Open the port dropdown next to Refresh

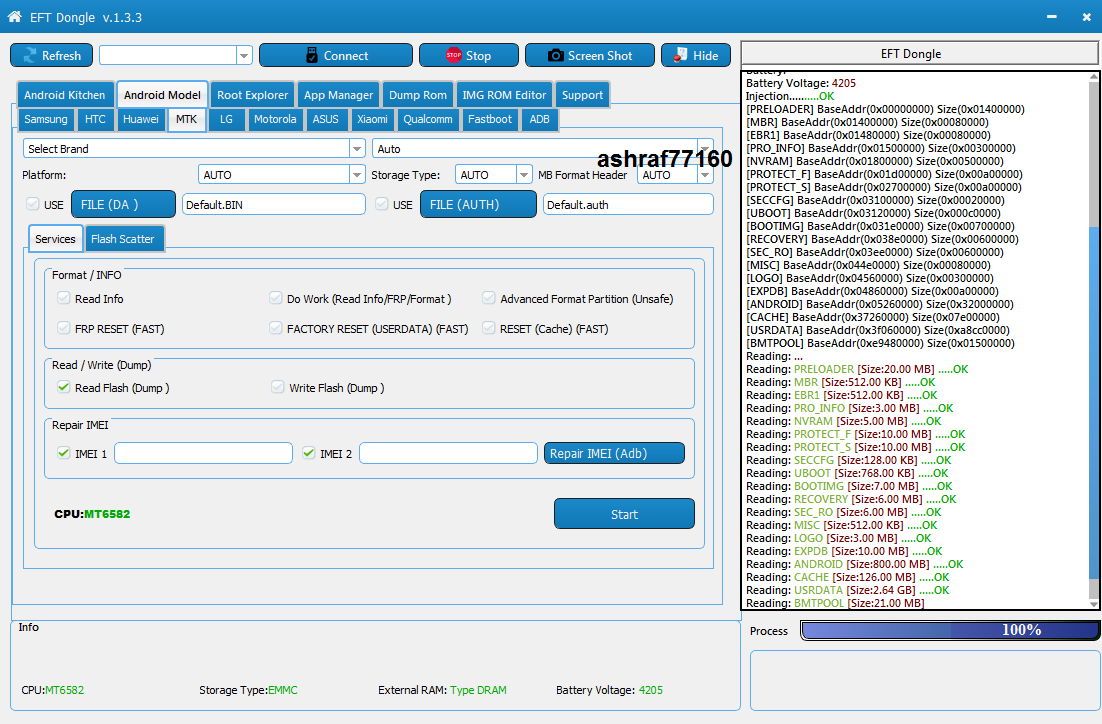[244, 56]
